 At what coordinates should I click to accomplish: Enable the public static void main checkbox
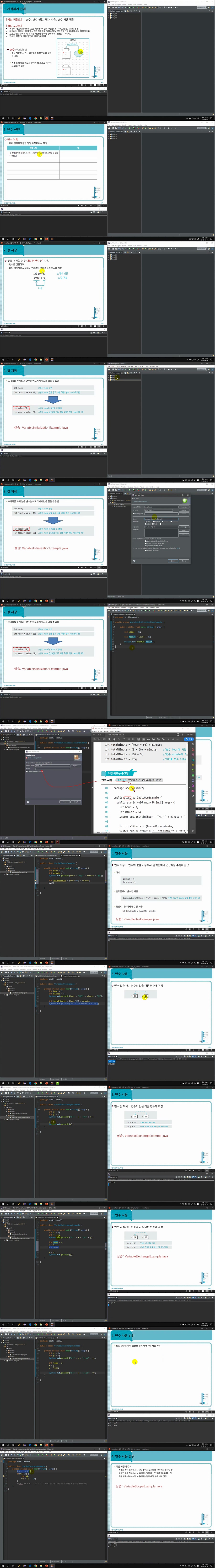(145, 541)
